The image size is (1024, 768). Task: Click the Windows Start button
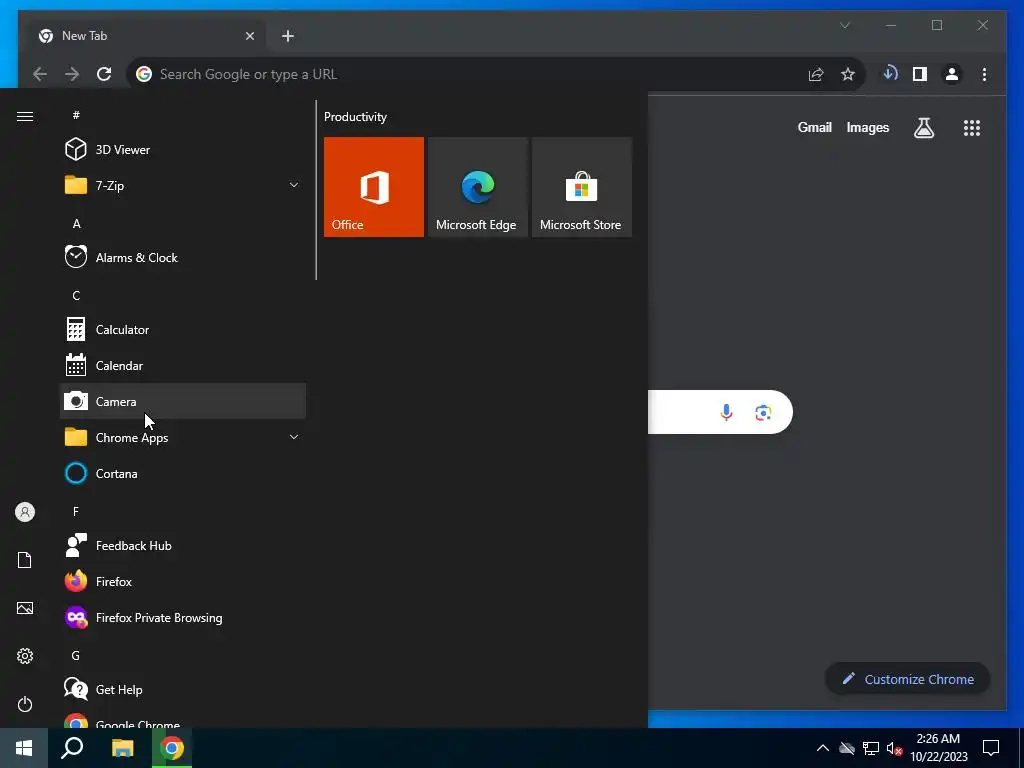(x=24, y=748)
